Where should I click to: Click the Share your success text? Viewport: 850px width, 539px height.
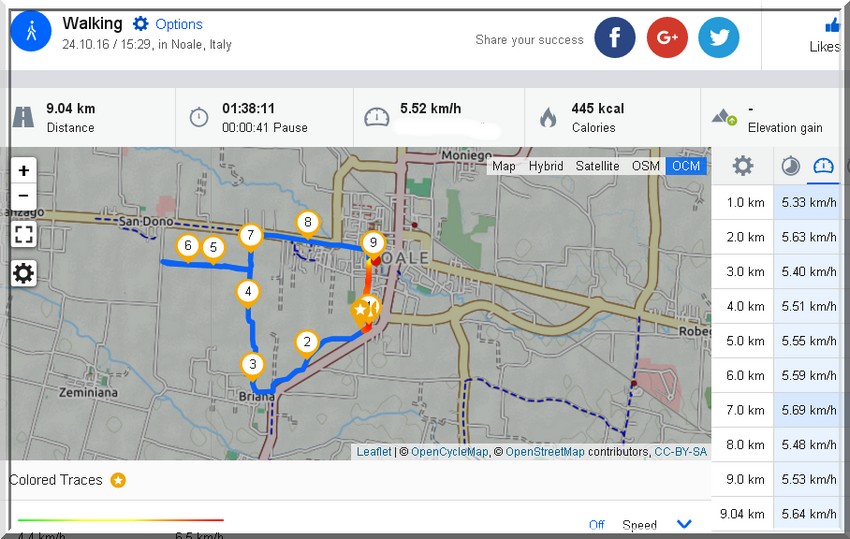(529, 40)
